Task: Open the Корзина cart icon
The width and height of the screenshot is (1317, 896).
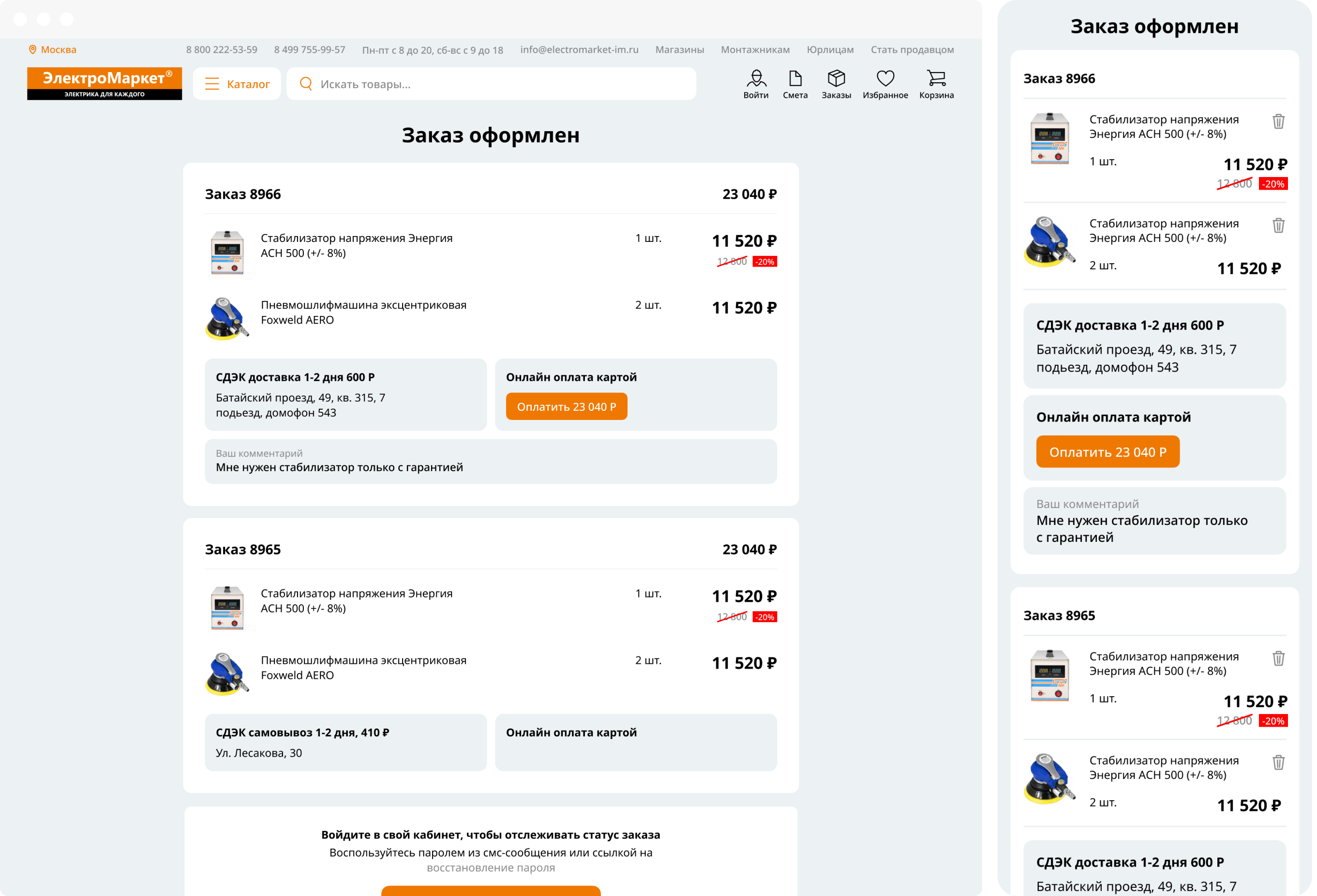Action: tap(936, 79)
